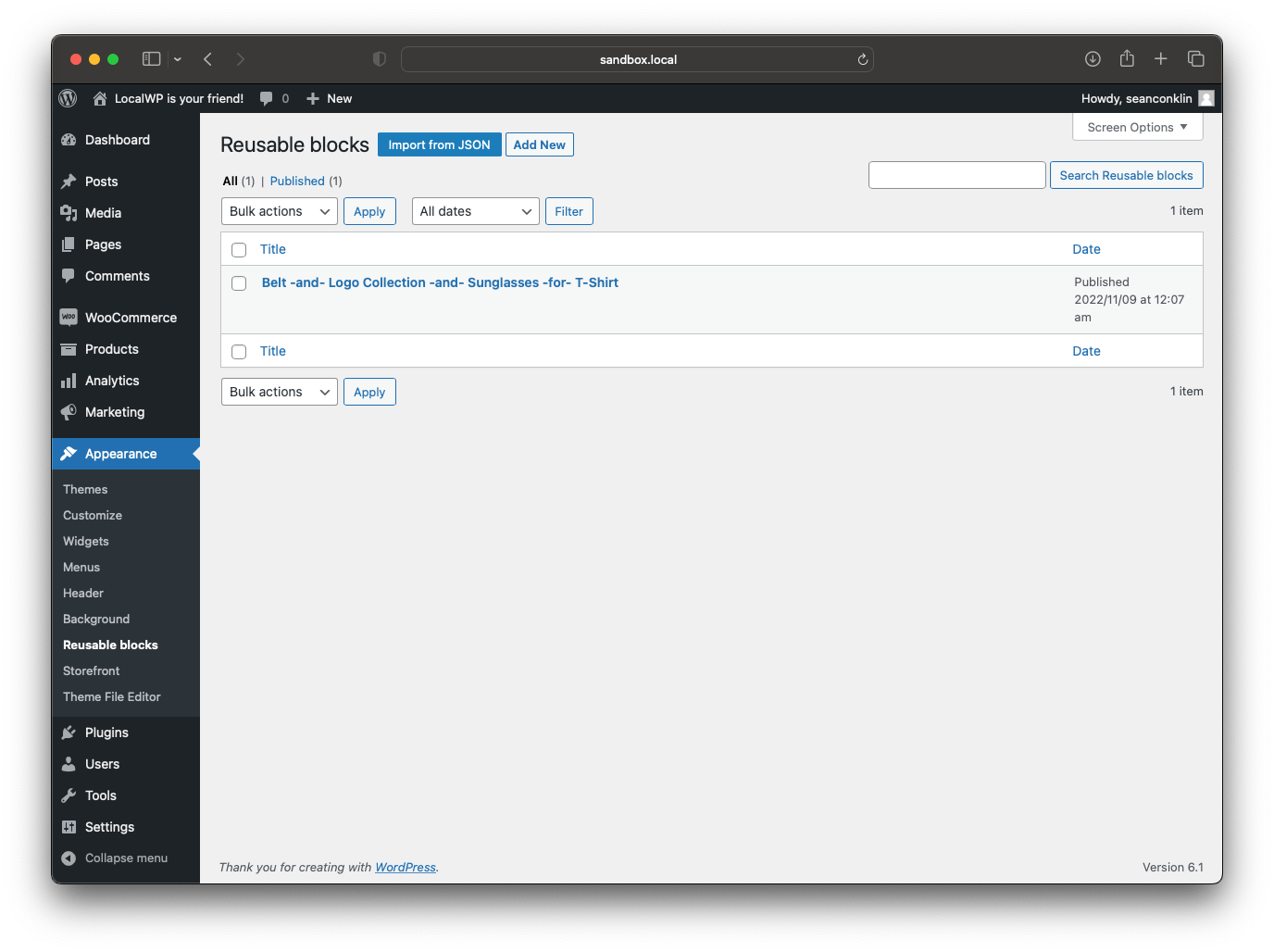Show Safari tab overview icon
Viewport: 1274px width, 952px height.
pyautogui.click(x=1196, y=59)
